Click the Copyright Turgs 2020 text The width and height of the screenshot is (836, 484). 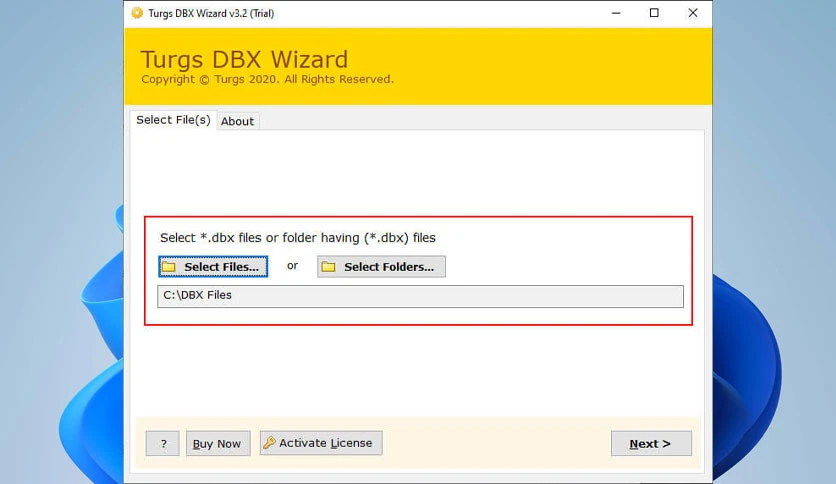[x=267, y=79]
